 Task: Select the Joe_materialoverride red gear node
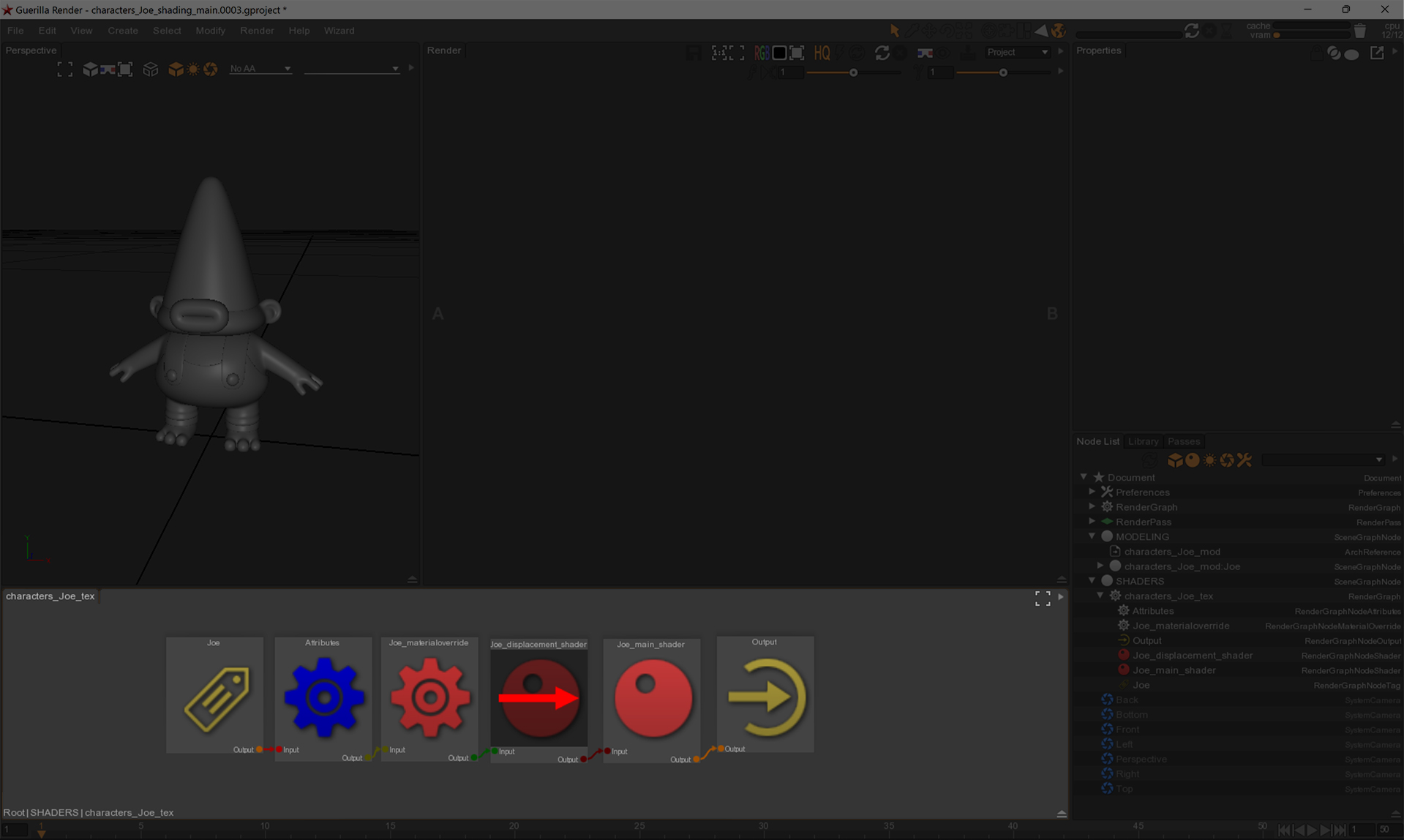click(429, 696)
